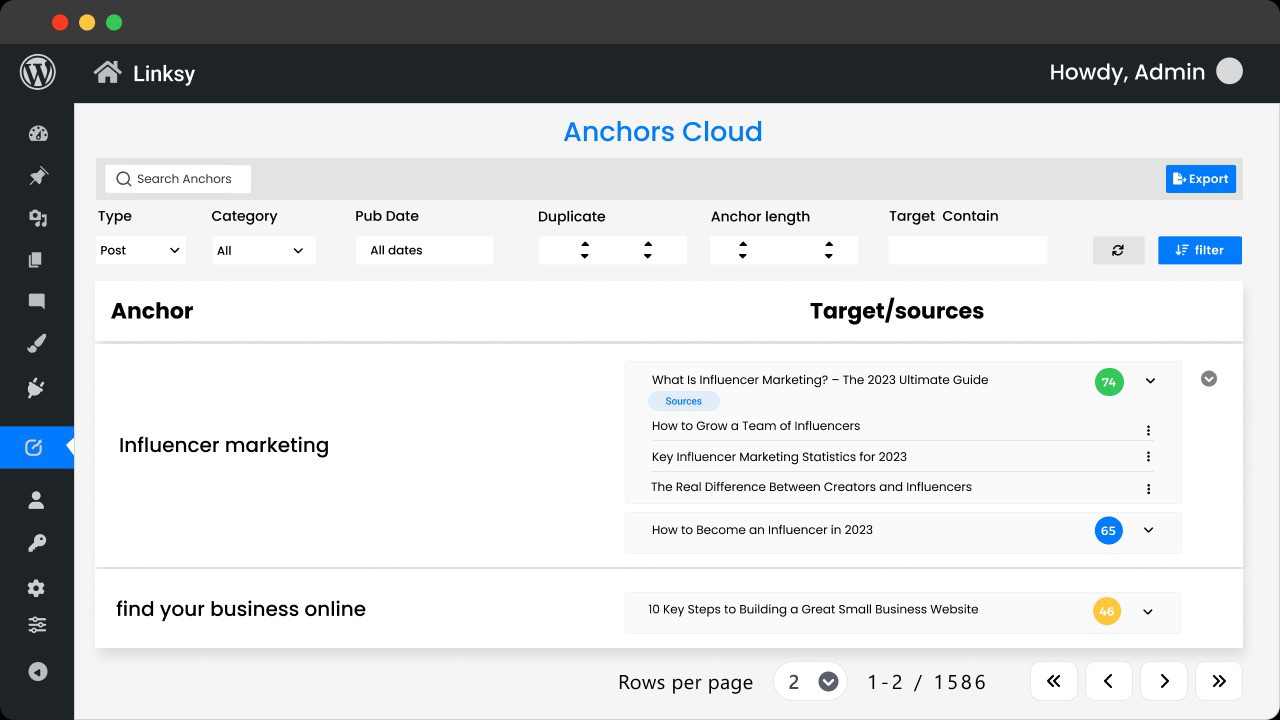Viewport: 1280px width, 720px height.
Task: Click the Linksy home icon
Action: (x=107, y=73)
